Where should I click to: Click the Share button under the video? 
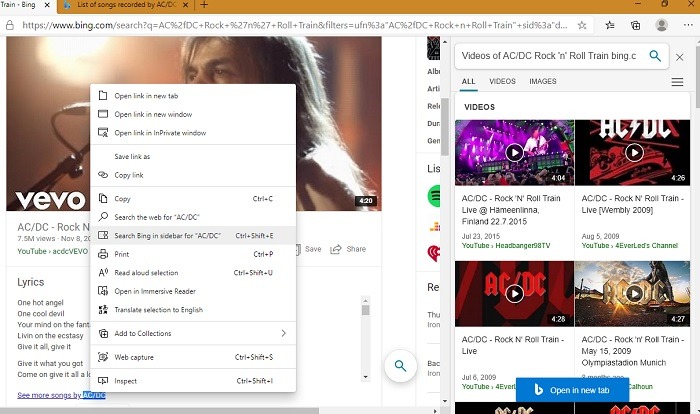click(348, 249)
